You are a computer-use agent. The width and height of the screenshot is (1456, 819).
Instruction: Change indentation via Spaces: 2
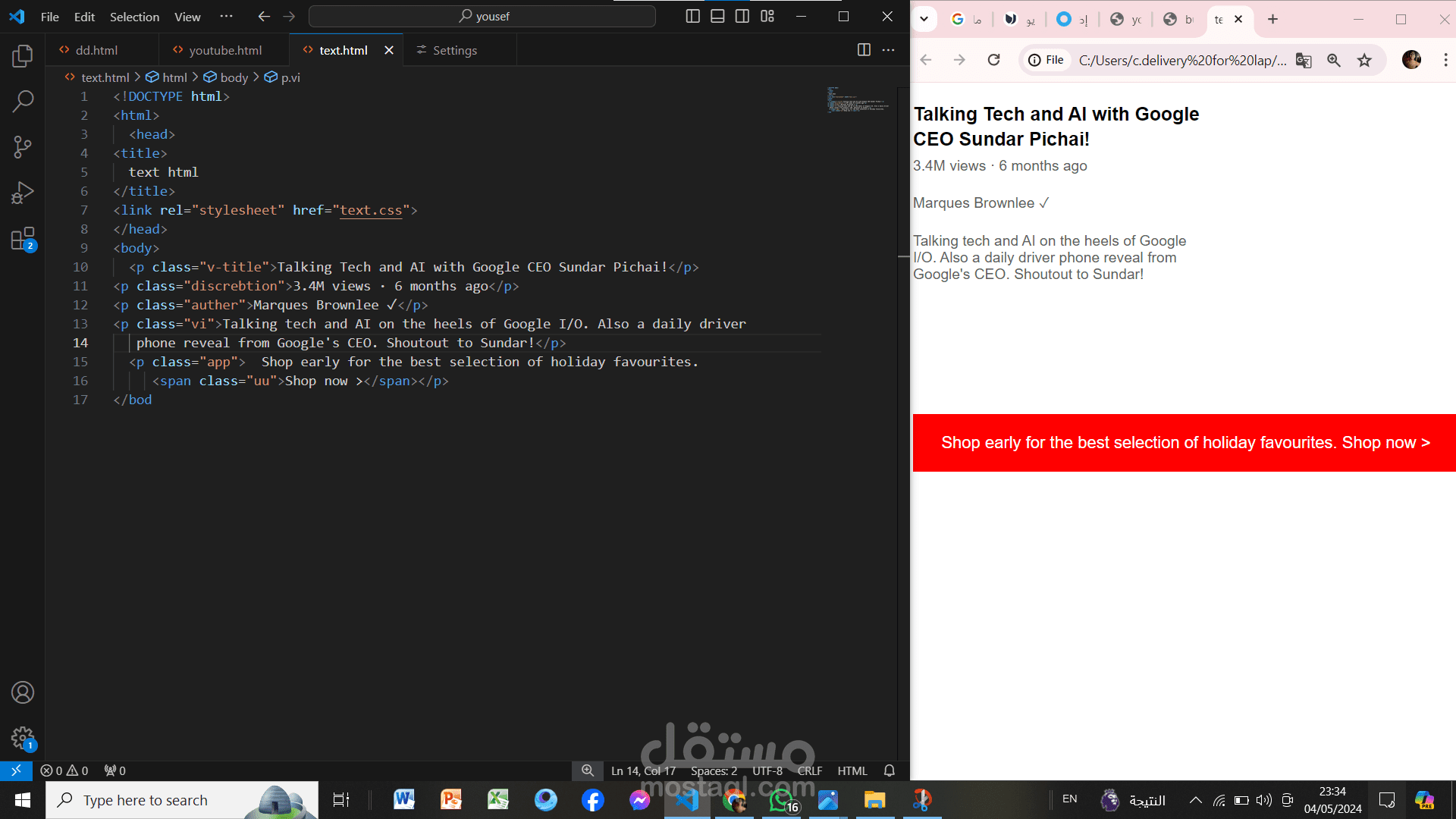(714, 770)
